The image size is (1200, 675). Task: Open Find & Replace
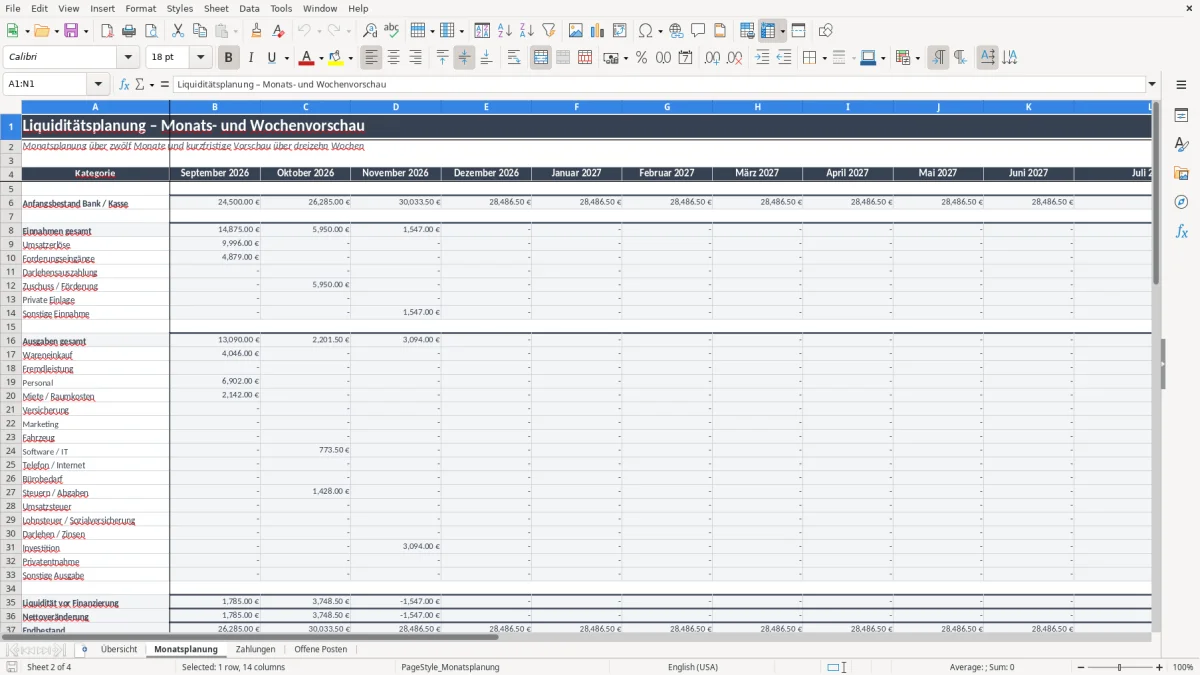coord(370,31)
